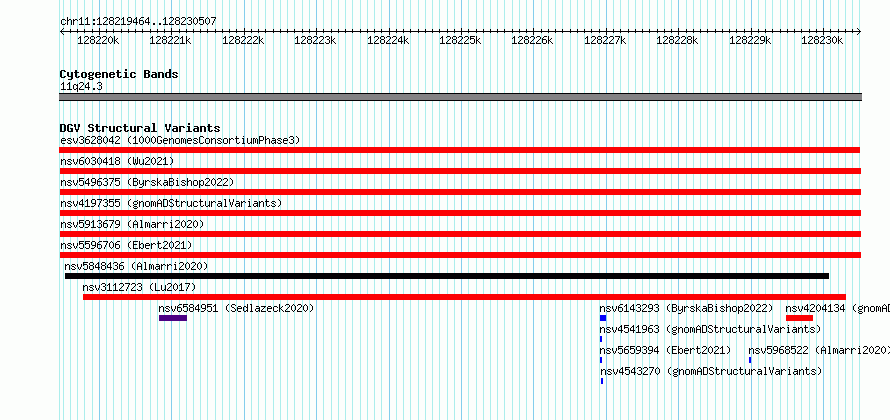Image resolution: width=890 pixels, height=420 pixels.
Task: Click the ruler's left end arrow
Action: tap(62, 31)
